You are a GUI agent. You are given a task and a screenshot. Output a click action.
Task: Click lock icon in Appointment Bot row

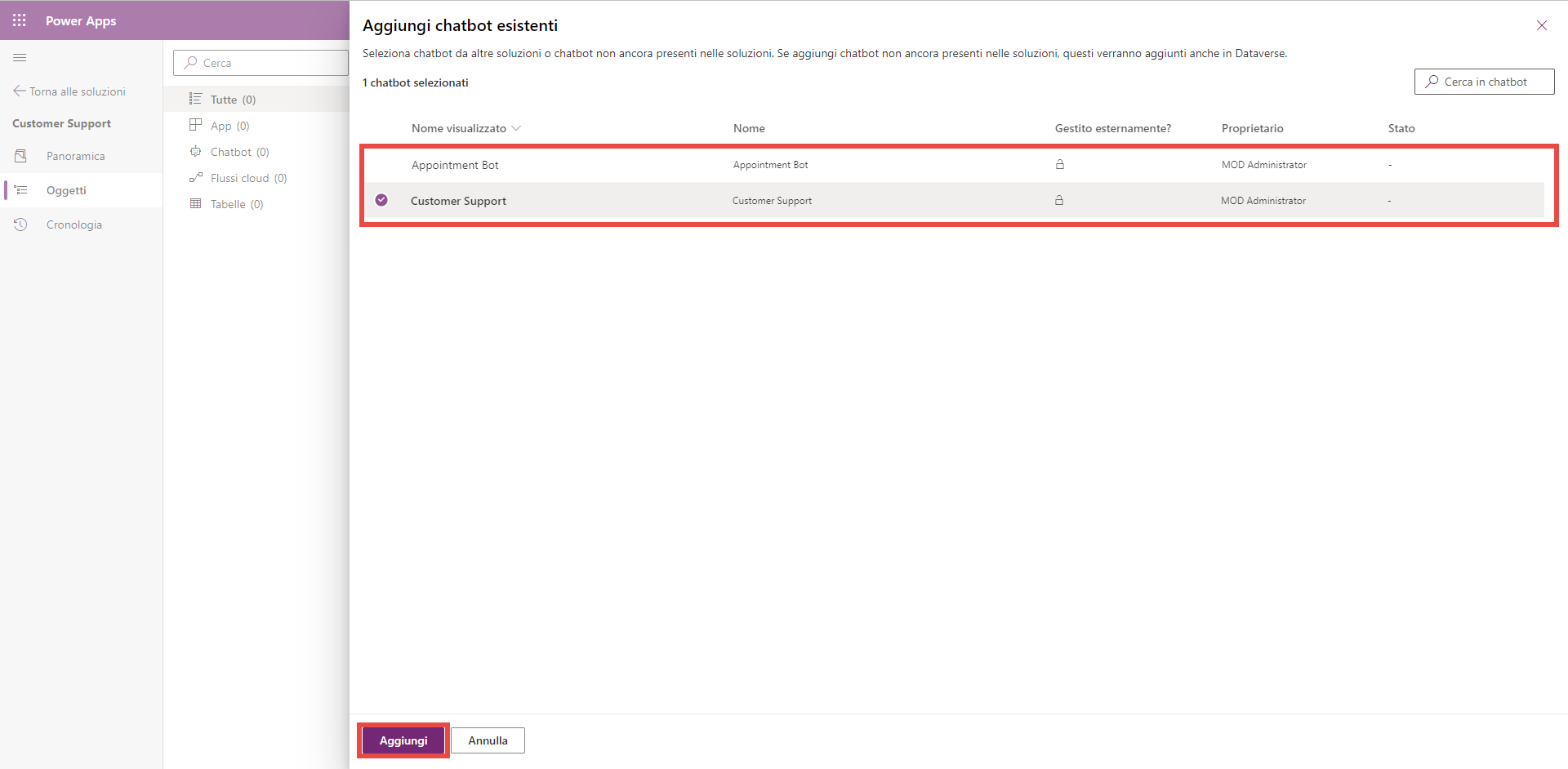click(1060, 165)
